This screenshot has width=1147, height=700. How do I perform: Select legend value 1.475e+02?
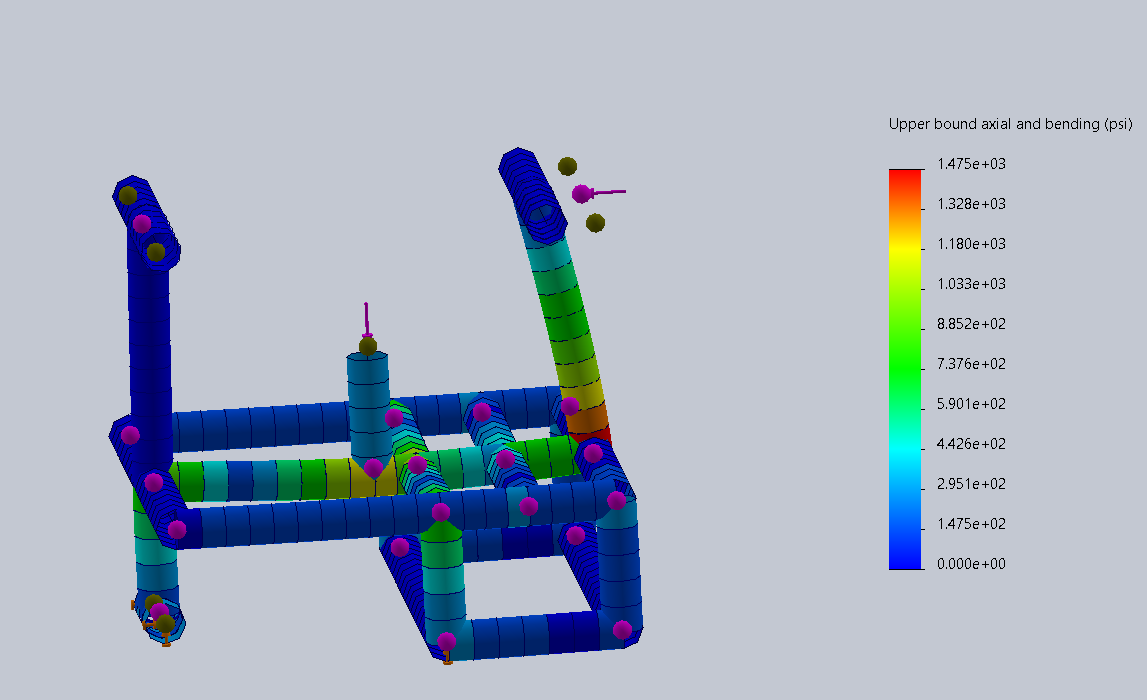[971, 524]
